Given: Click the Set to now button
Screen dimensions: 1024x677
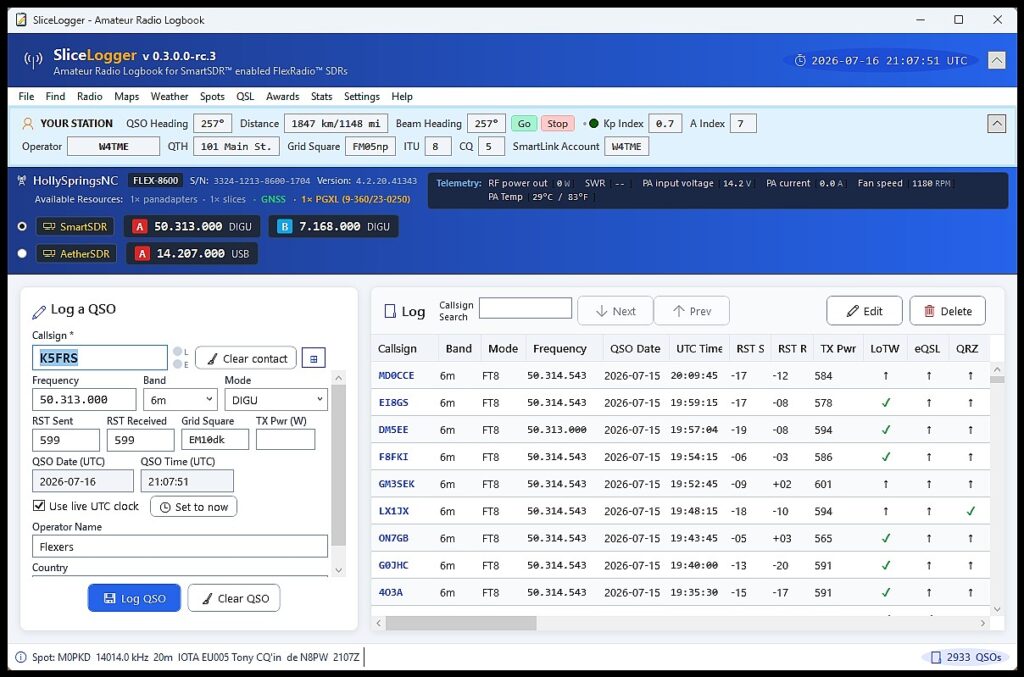Looking at the screenshot, I should pos(193,507).
